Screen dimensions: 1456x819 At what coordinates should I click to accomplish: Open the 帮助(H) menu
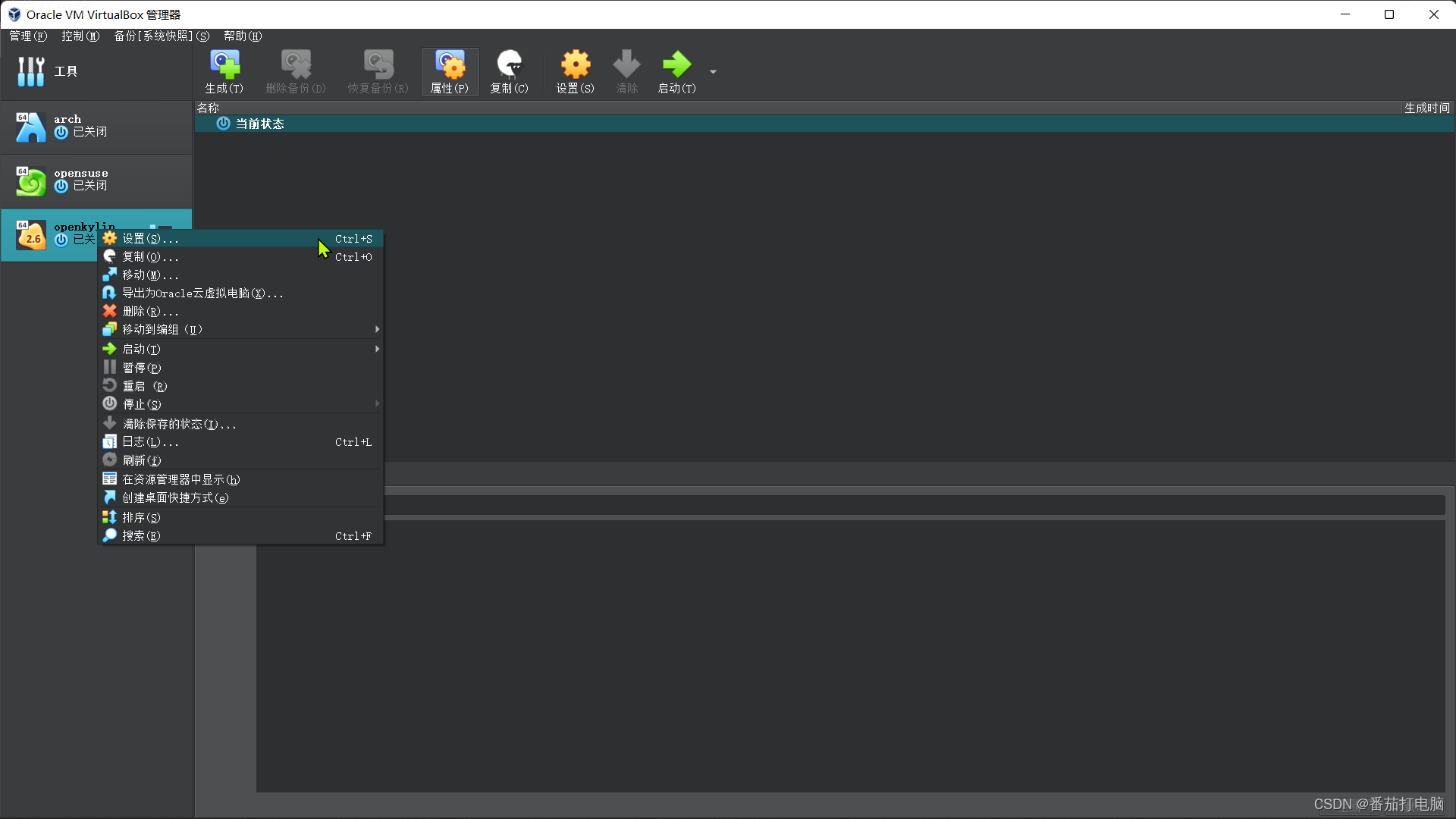243,36
